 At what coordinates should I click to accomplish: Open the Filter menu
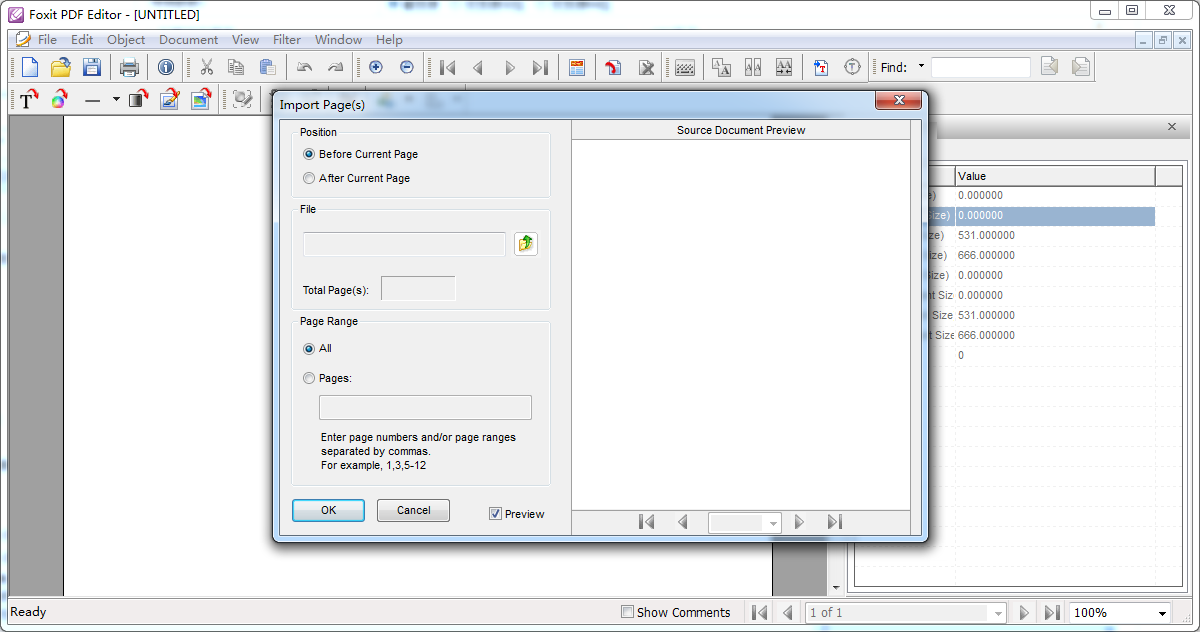[x=287, y=40]
